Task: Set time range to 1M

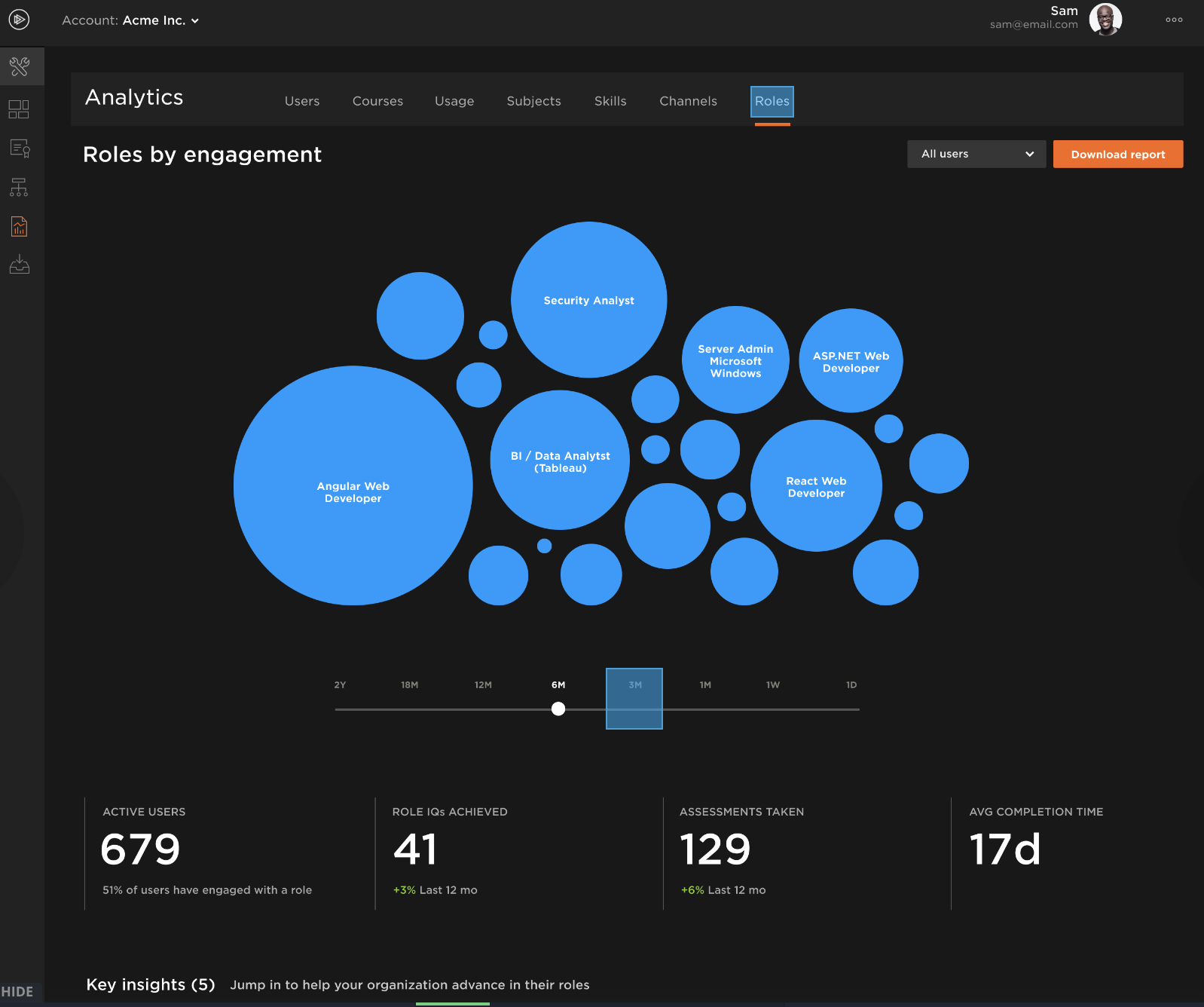Action: point(705,685)
